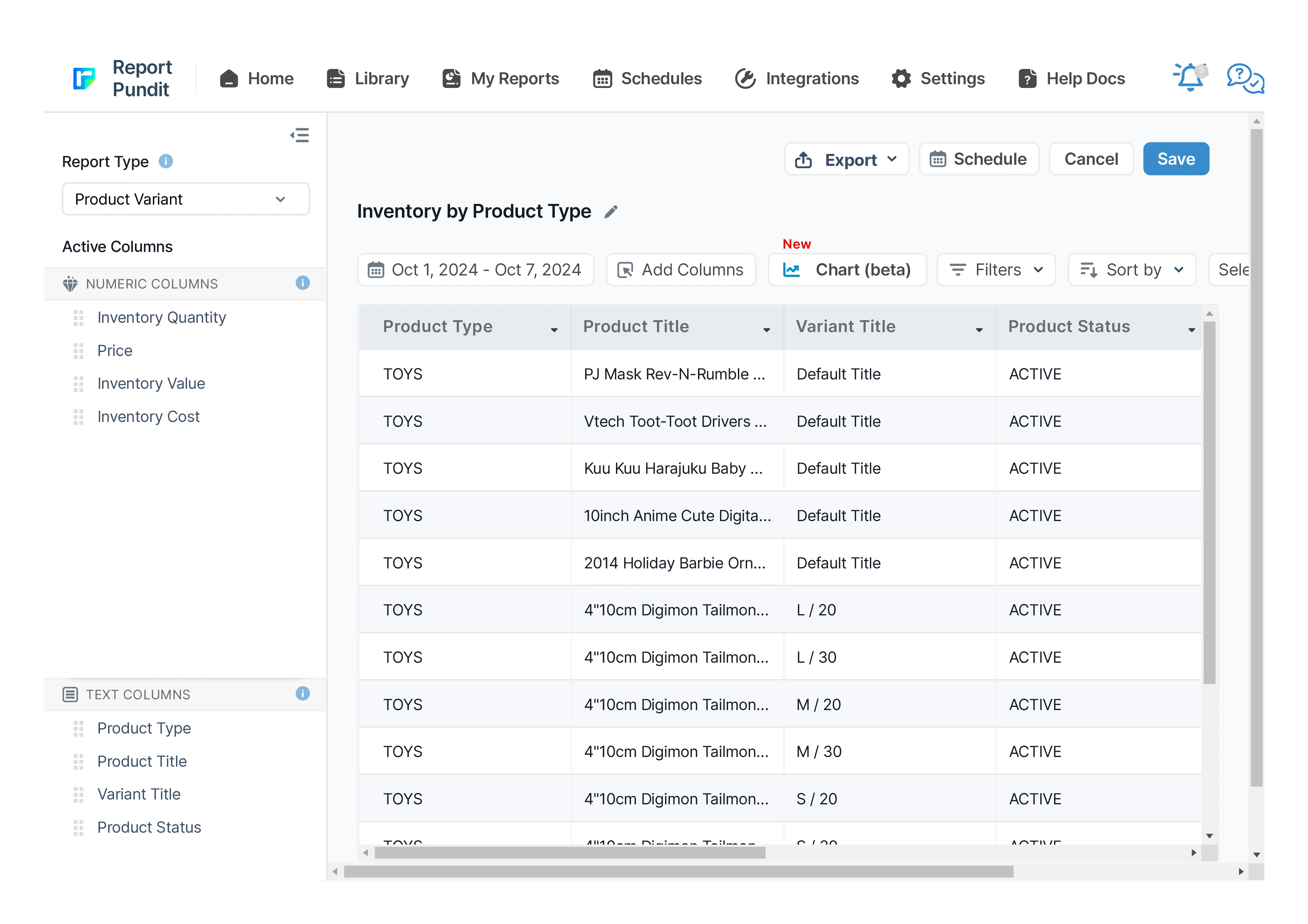The width and height of the screenshot is (1308, 924).
Task: Expand the Export dropdown
Action: pos(846,160)
